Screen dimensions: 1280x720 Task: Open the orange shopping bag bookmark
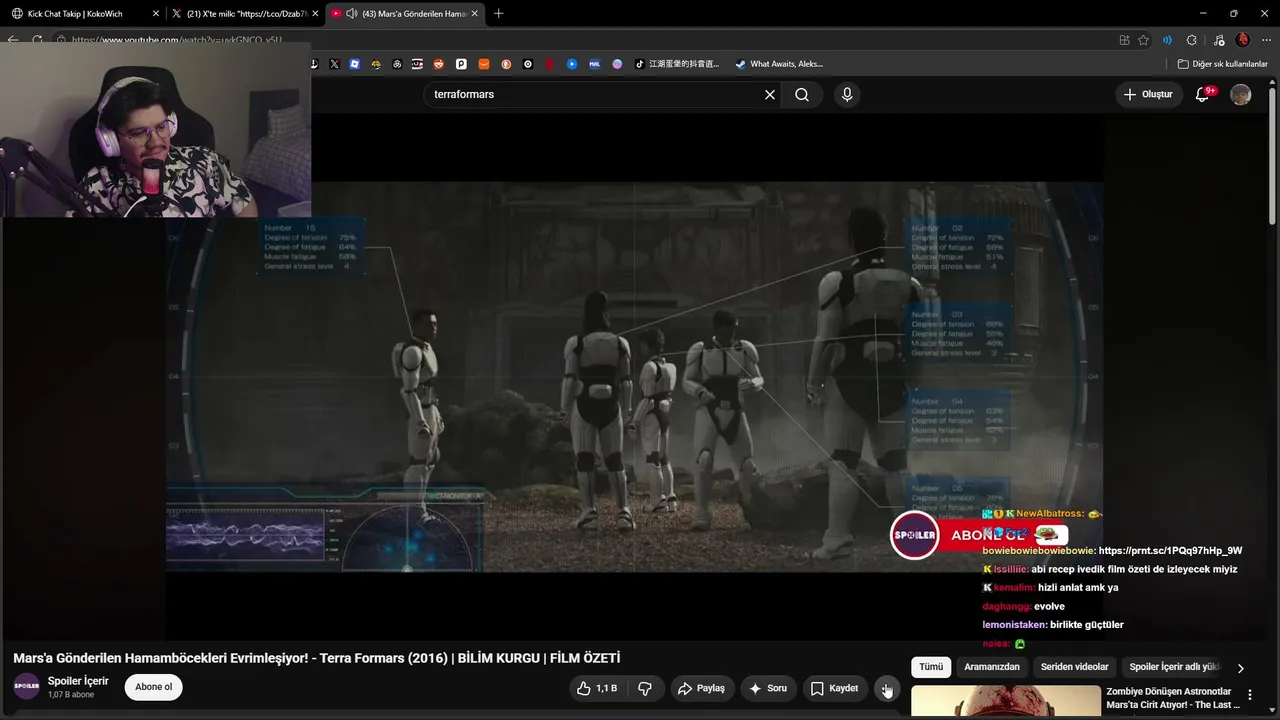pos(484,64)
